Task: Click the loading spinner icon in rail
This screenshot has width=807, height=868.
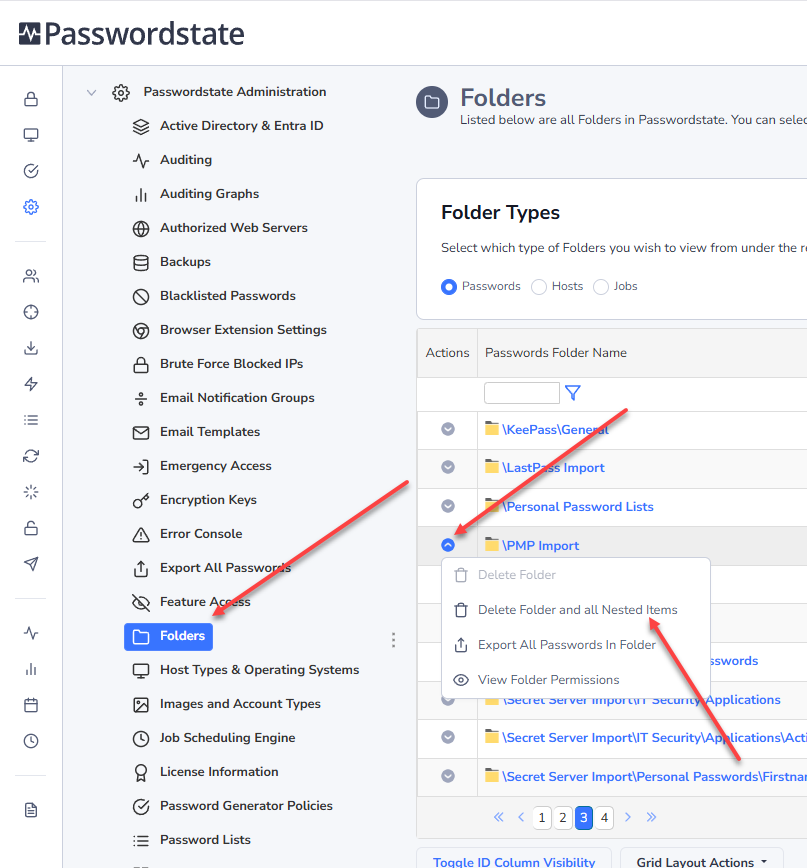Action: 31,492
